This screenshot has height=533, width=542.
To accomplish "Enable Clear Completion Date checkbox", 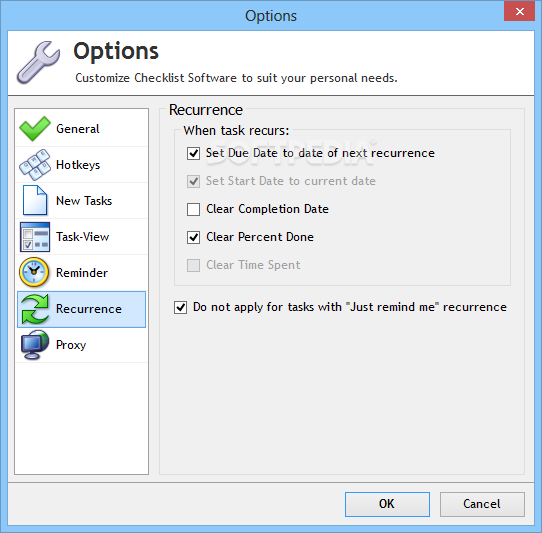I will click(x=193, y=209).
